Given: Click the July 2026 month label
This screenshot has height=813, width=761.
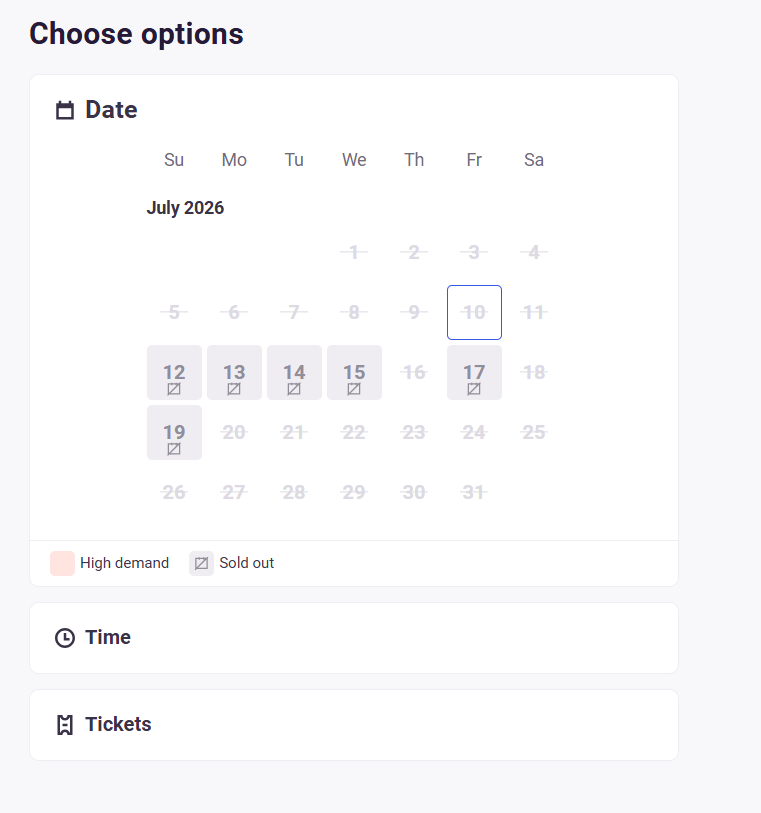Looking at the screenshot, I should [x=186, y=208].
